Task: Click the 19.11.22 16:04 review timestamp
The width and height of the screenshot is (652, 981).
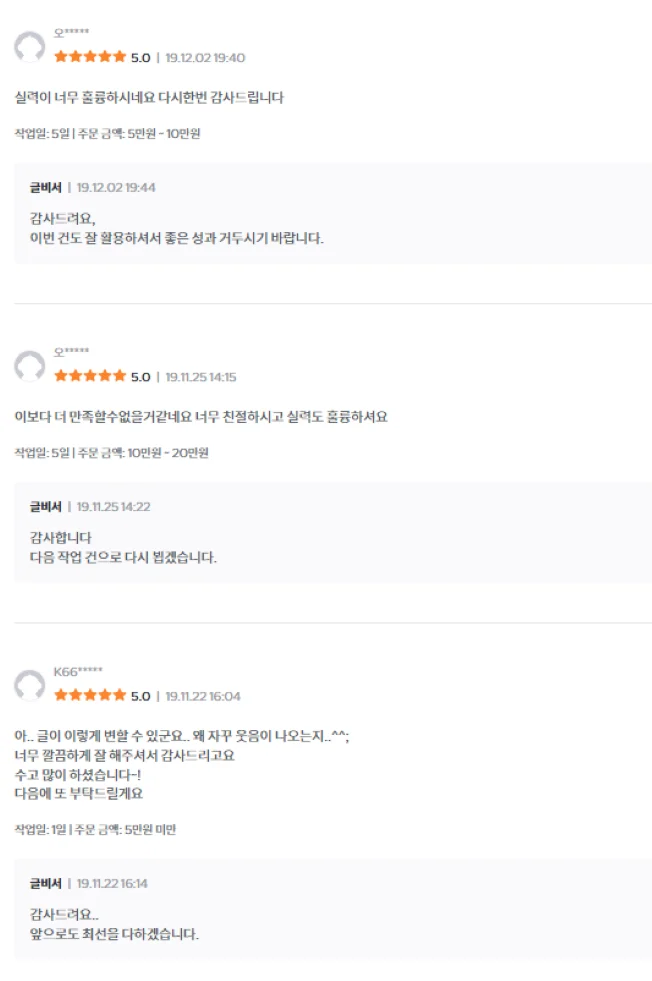Action: tap(203, 696)
